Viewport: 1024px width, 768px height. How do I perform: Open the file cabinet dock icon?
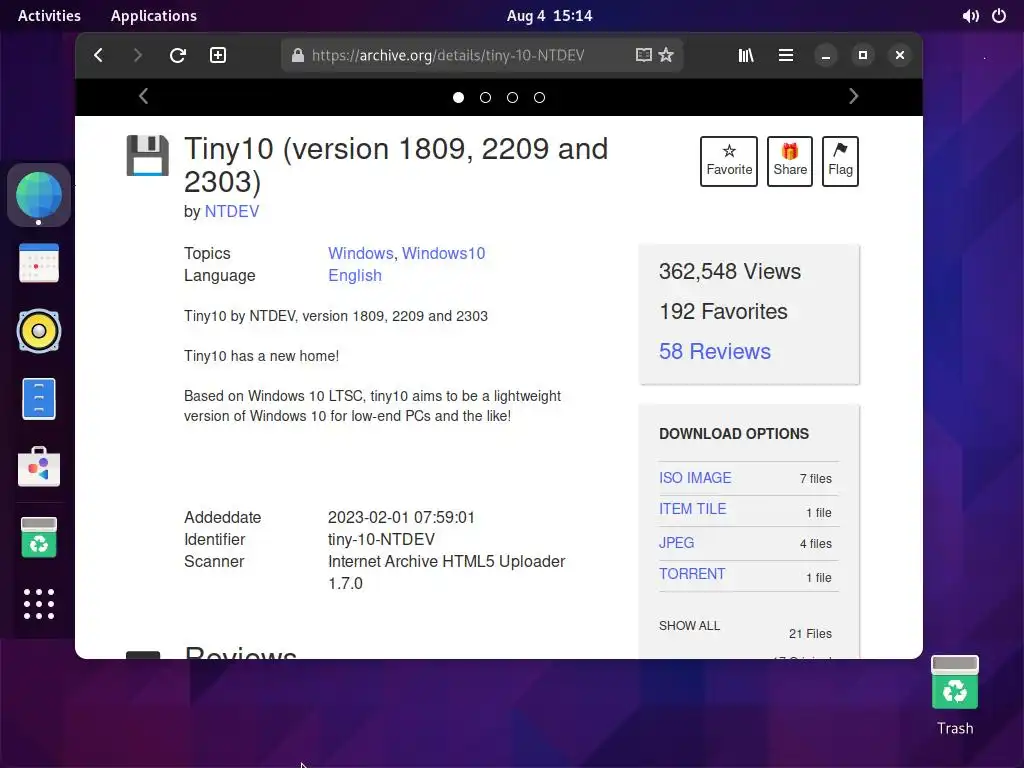coord(39,399)
